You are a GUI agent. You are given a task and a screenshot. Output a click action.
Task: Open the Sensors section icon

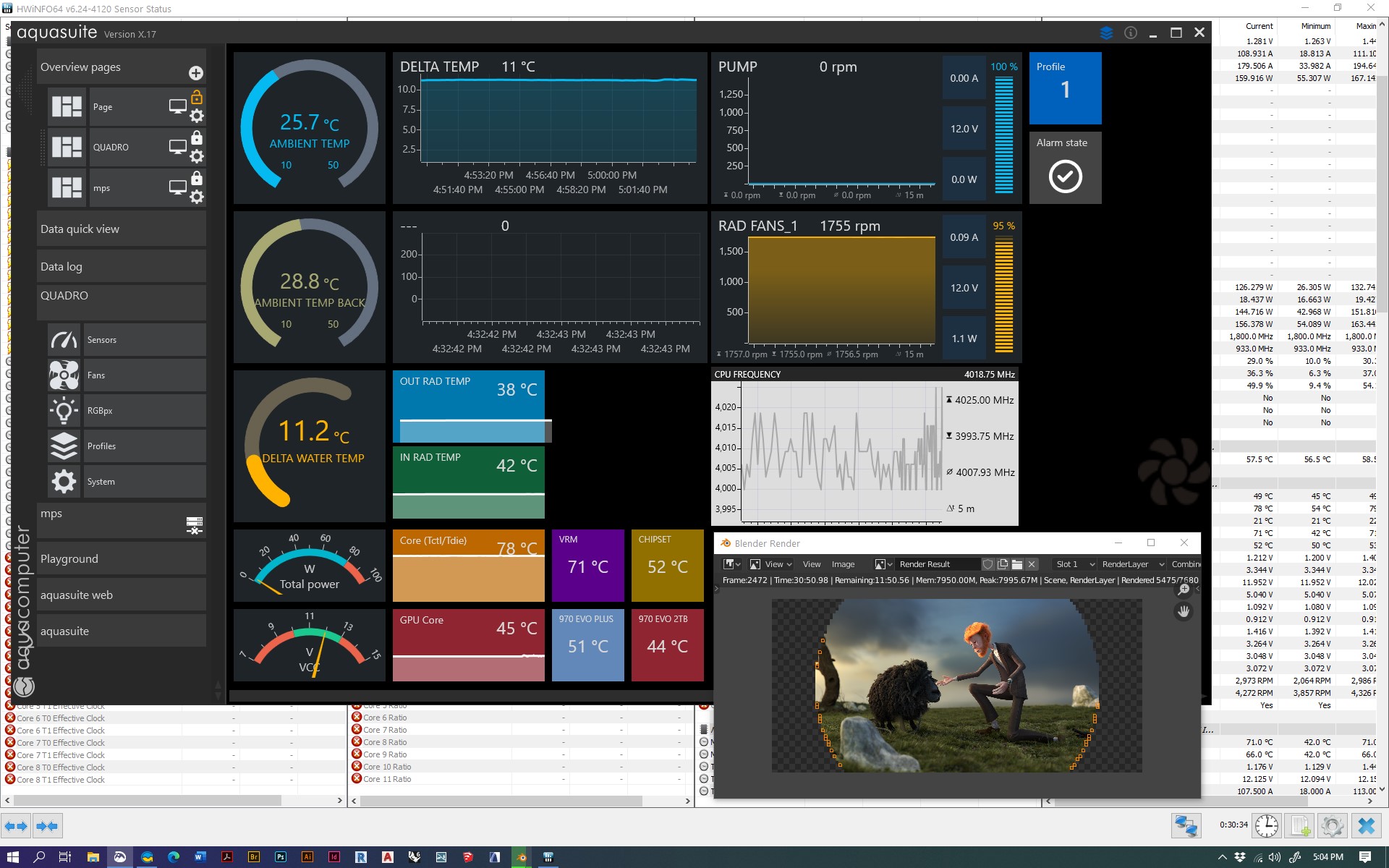tap(64, 340)
